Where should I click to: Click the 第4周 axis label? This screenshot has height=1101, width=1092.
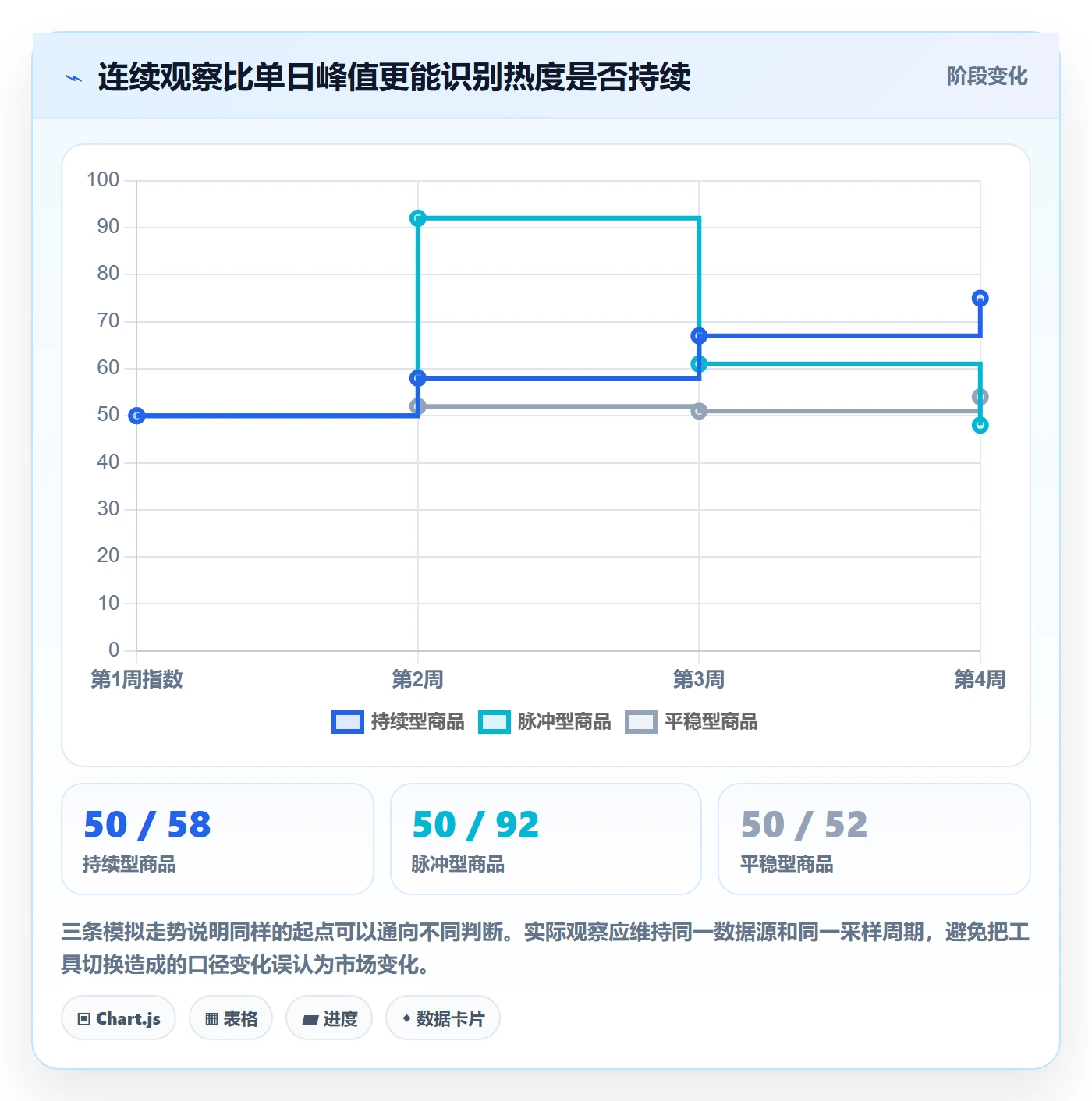point(980,679)
